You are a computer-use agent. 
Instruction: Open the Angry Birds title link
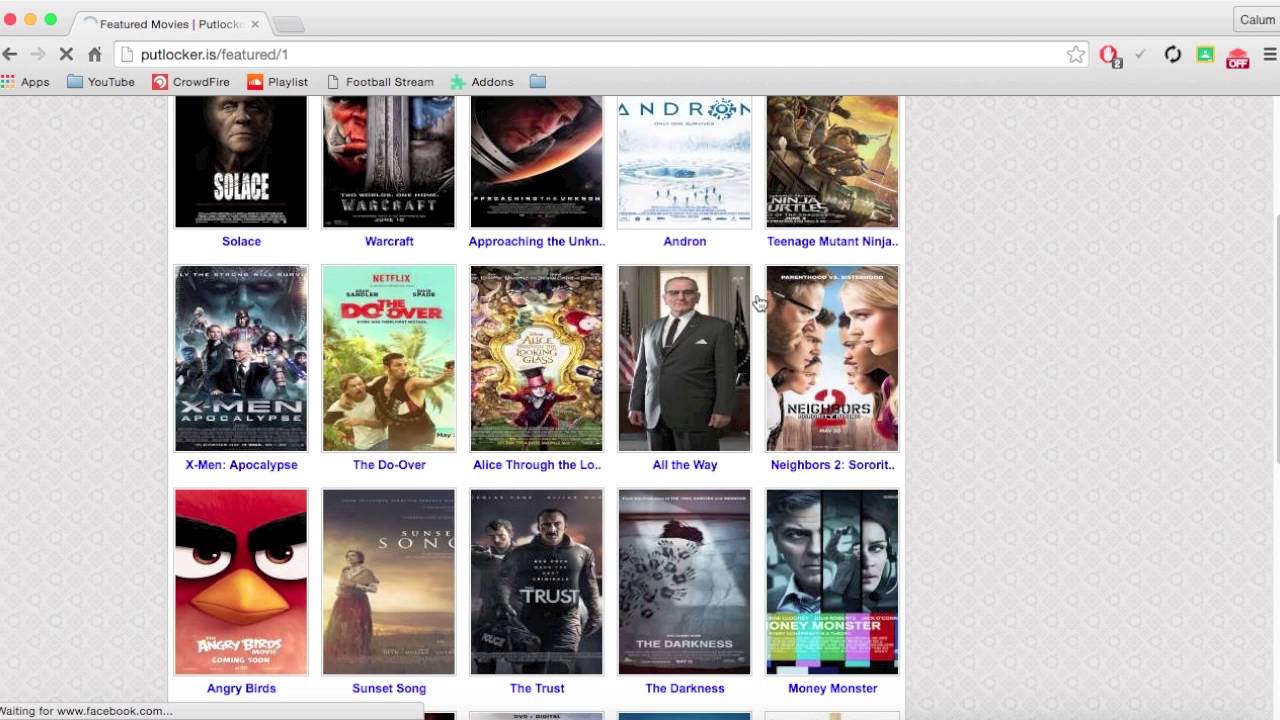241,688
